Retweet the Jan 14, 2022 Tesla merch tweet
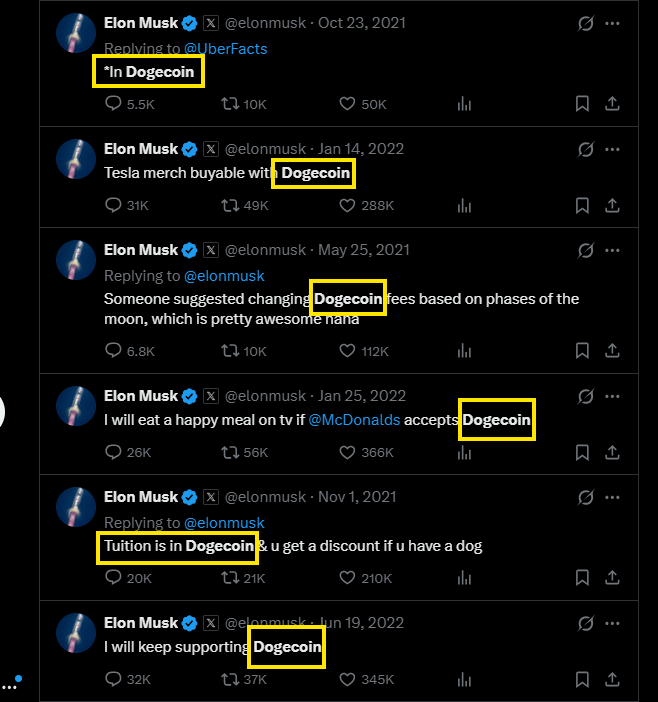This screenshot has width=658, height=702. coord(230,205)
